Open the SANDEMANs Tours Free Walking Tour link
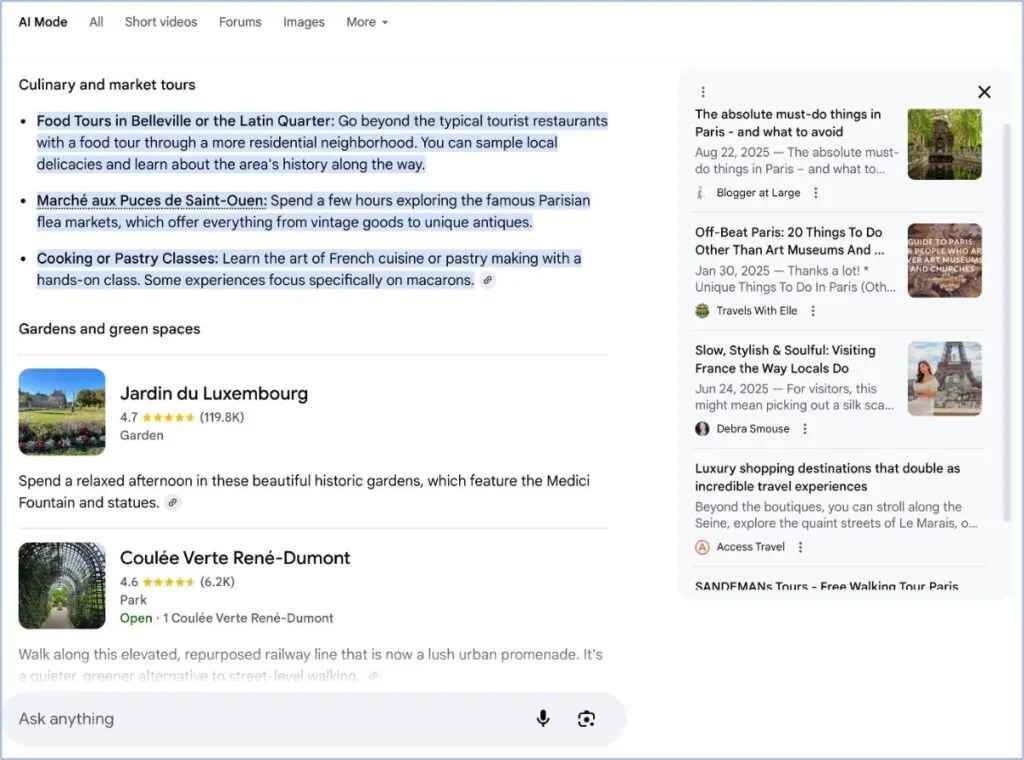Screen dimensions: 1024x760 (827, 586)
